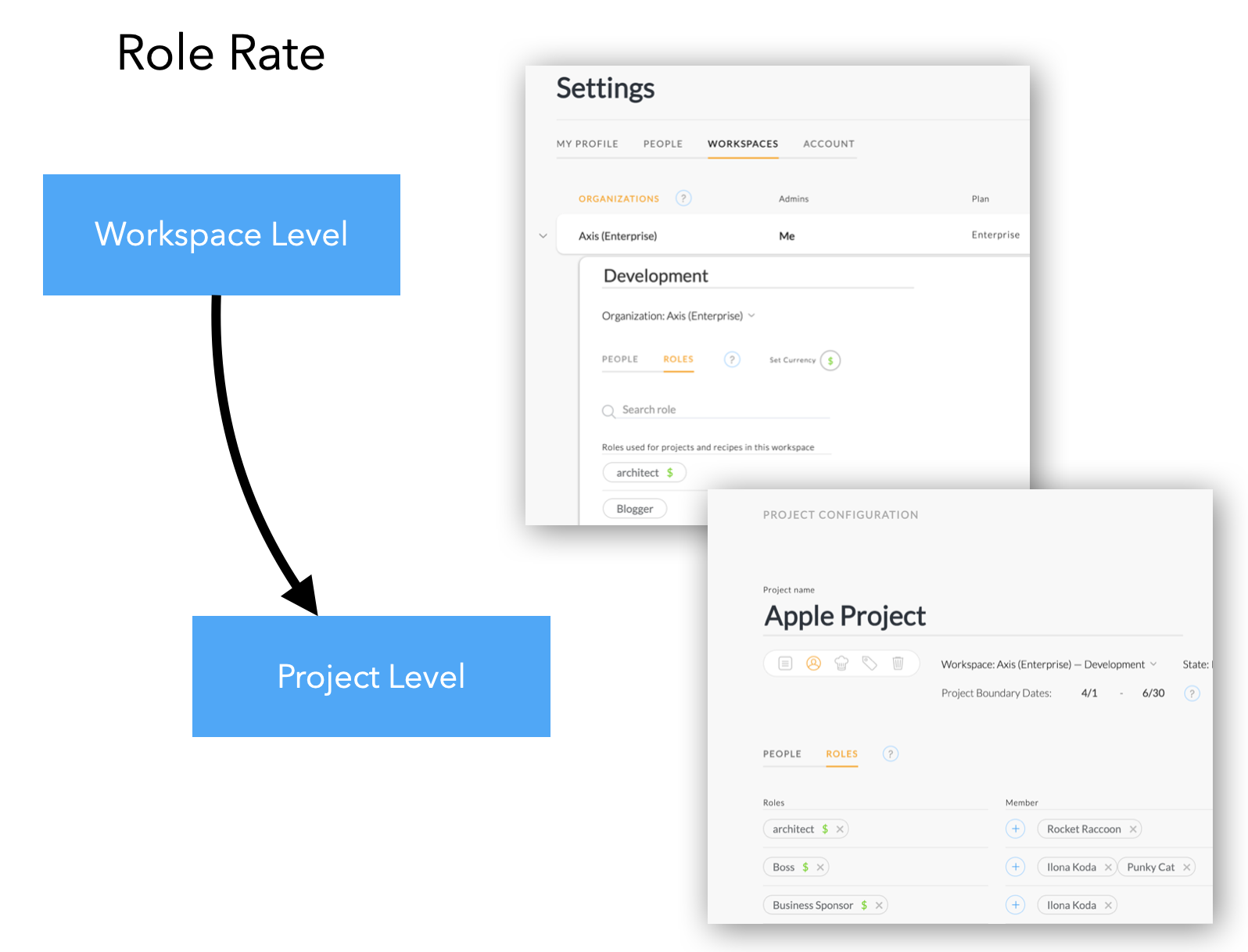Viewport: 1248px width, 952px height.
Task: Open help icon next to Organizations
Action: tap(683, 199)
